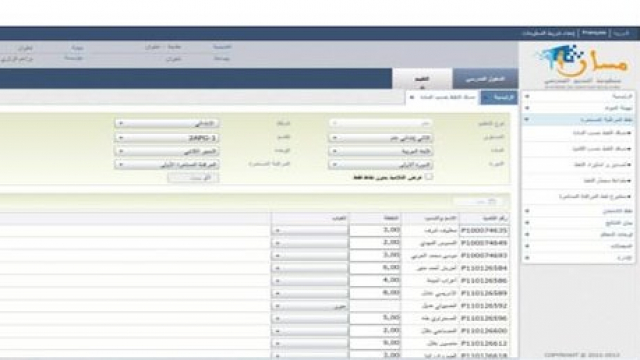This screenshot has height=360, width=640.
Task: Click the search button under the left dropdowns
Action: tap(193, 178)
